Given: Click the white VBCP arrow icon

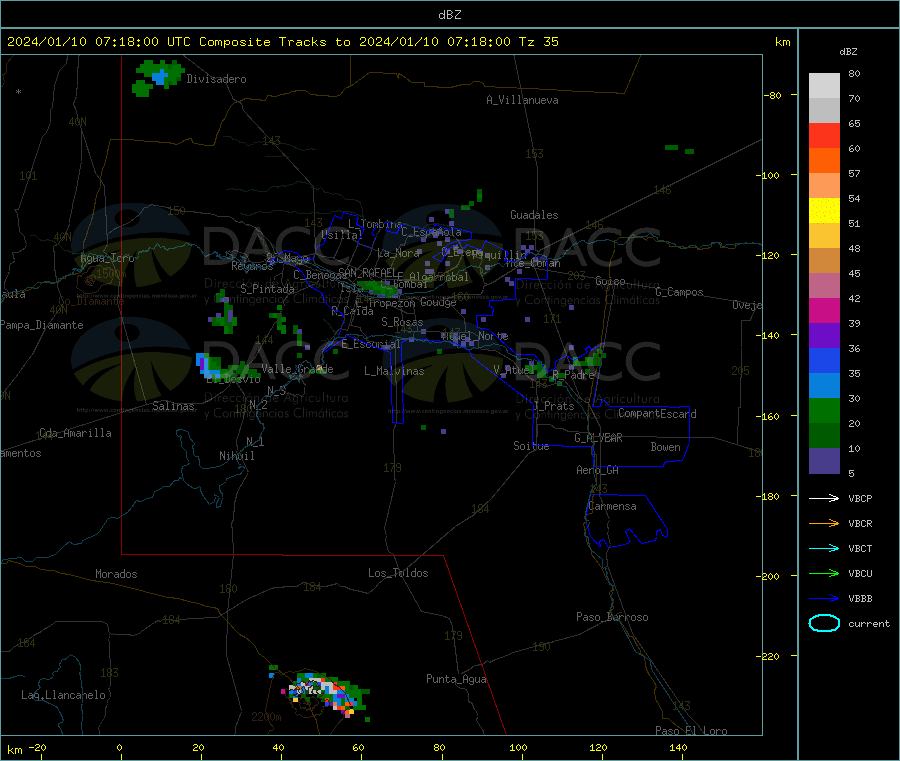Looking at the screenshot, I should click(824, 498).
